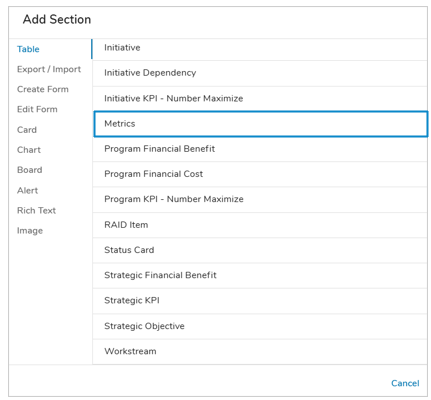The width and height of the screenshot is (431, 400).
Task: Open the Create Form category
Action: click(x=43, y=89)
